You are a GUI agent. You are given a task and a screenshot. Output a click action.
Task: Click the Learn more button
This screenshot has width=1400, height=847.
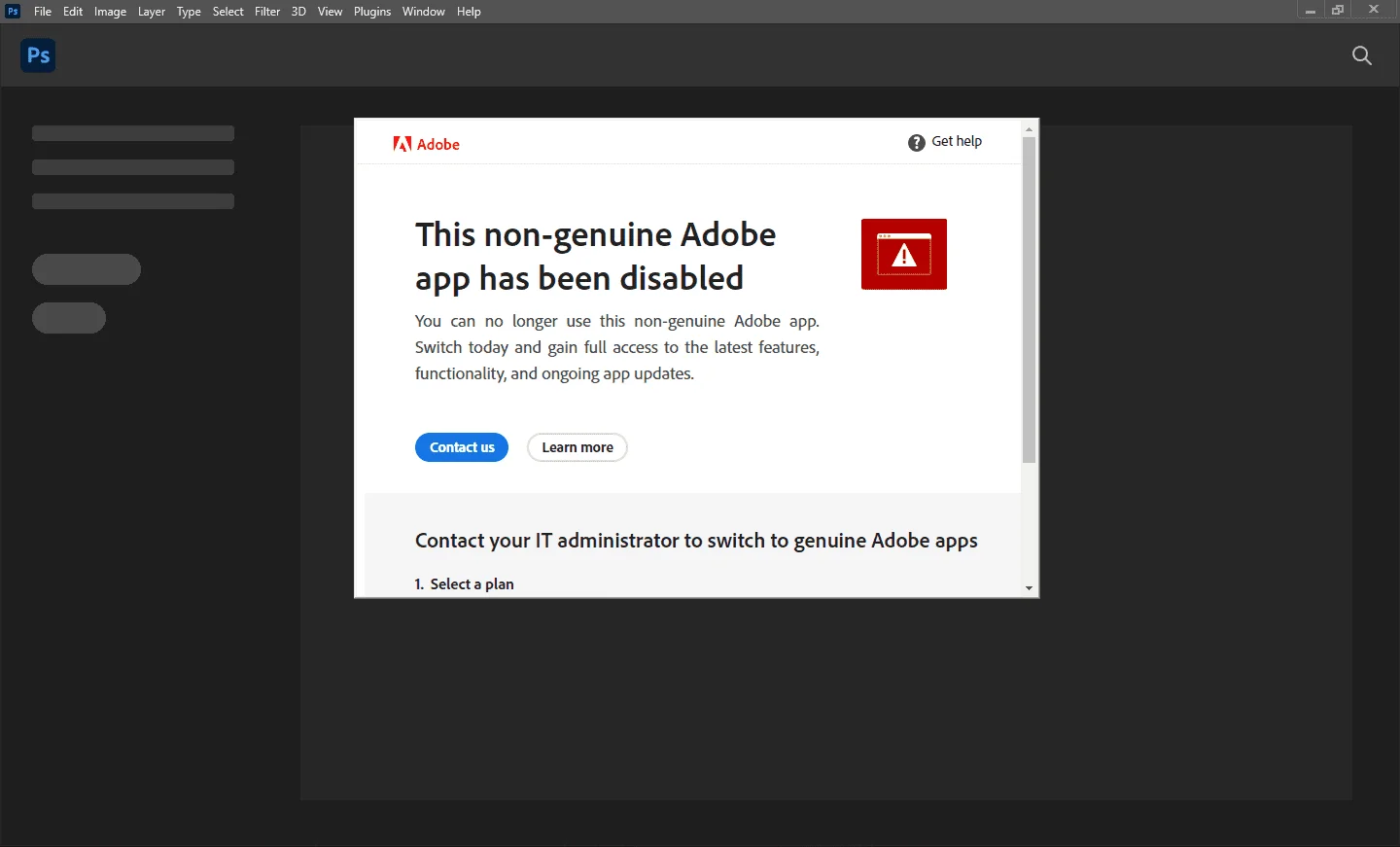click(x=577, y=447)
